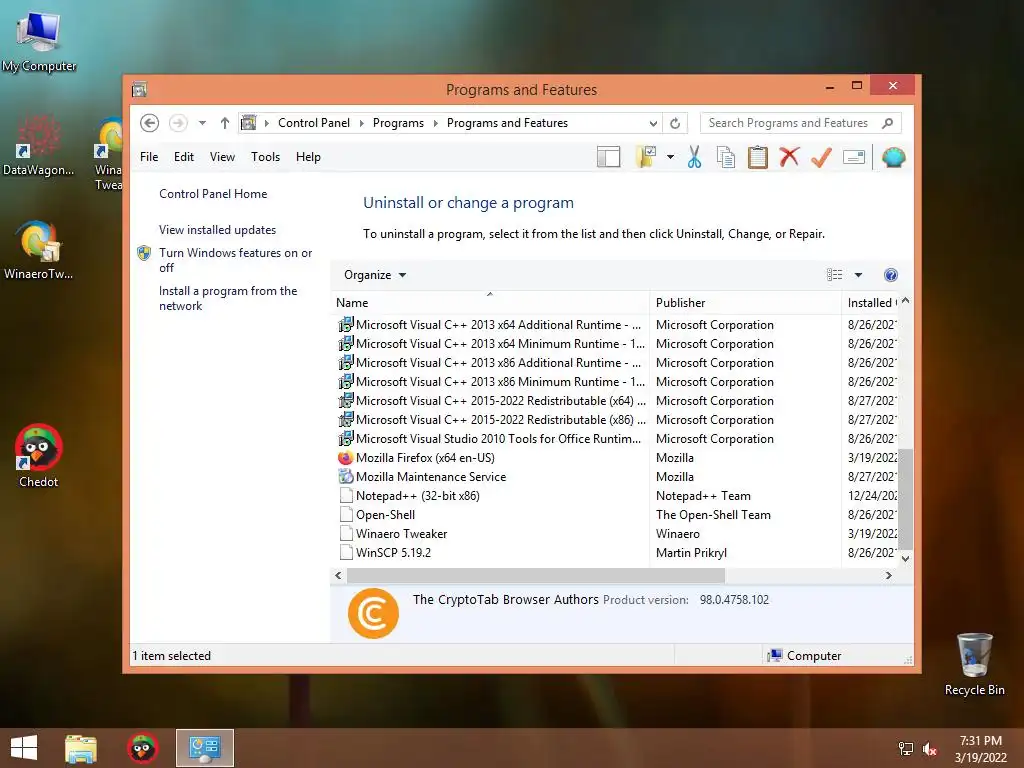Click the red X Delete toolbar icon
Viewport: 1024px width, 768px height.
click(x=789, y=157)
